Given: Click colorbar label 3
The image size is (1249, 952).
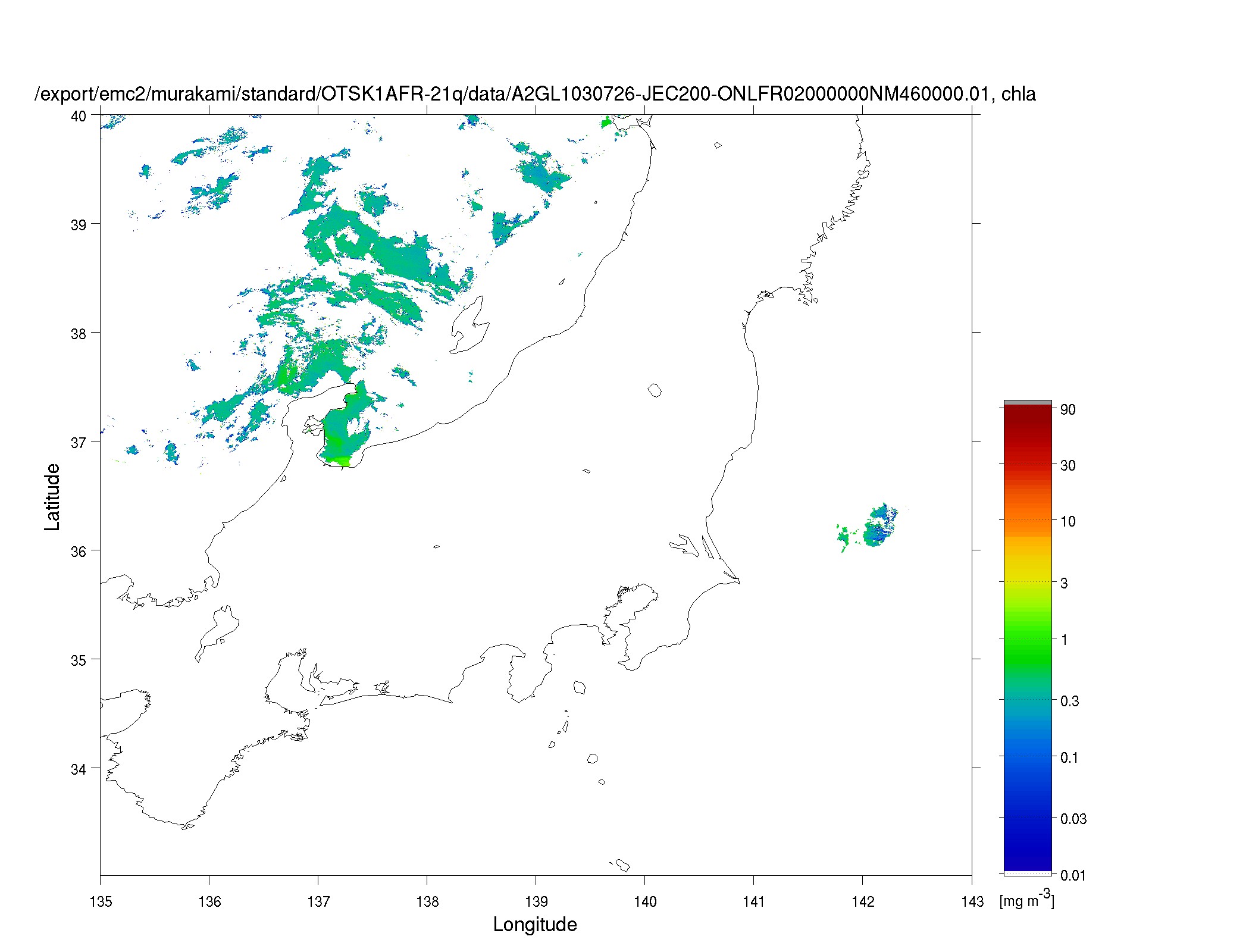Looking at the screenshot, I should click(1064, 583).
